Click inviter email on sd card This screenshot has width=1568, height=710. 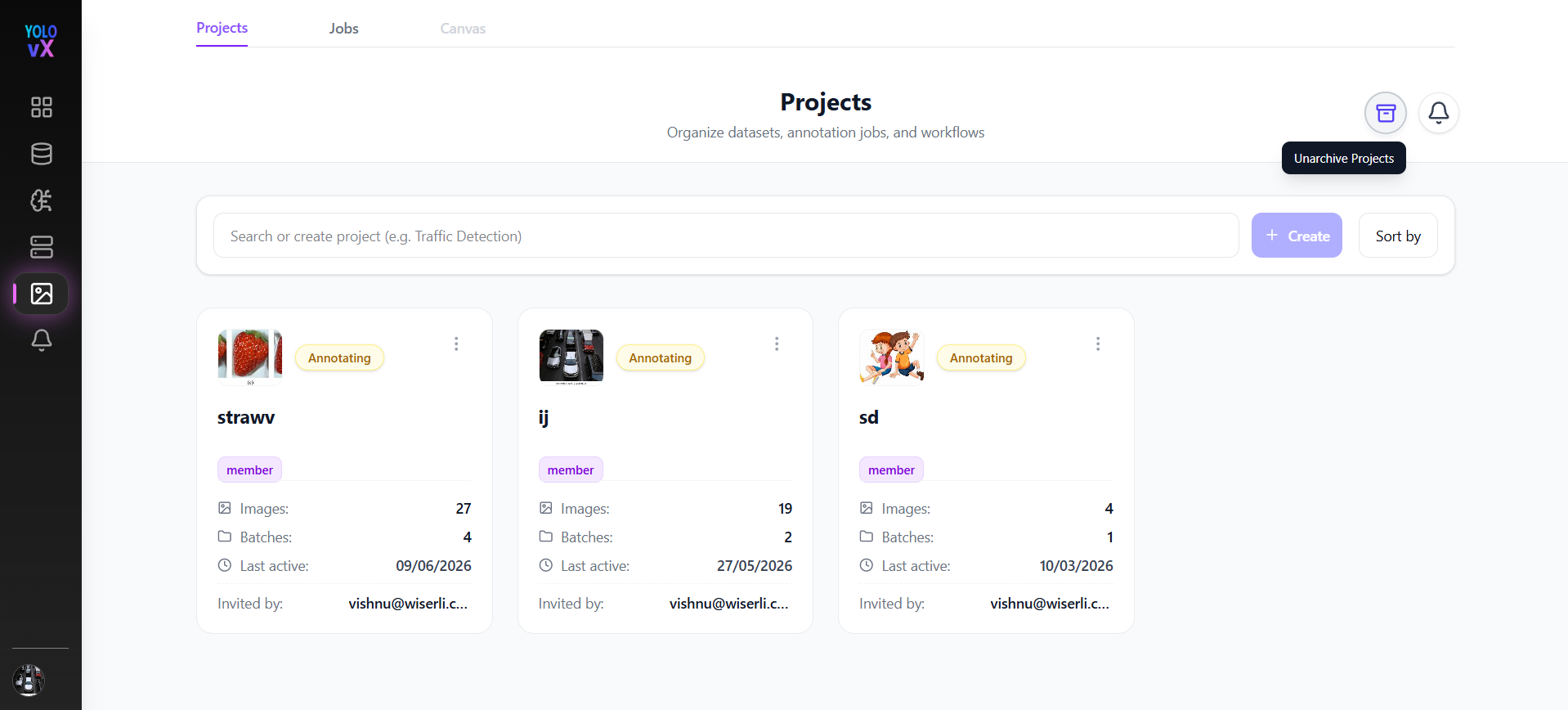click(1050, 604)
